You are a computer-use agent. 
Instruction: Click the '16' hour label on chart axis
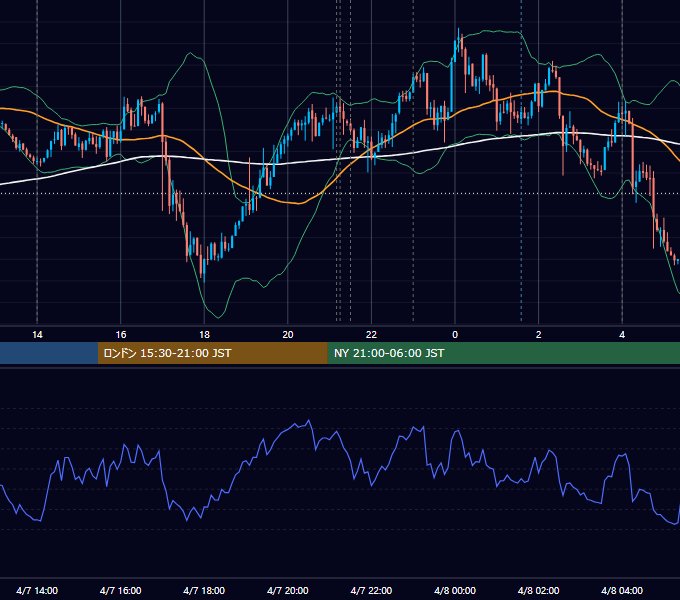pos(121,335)
